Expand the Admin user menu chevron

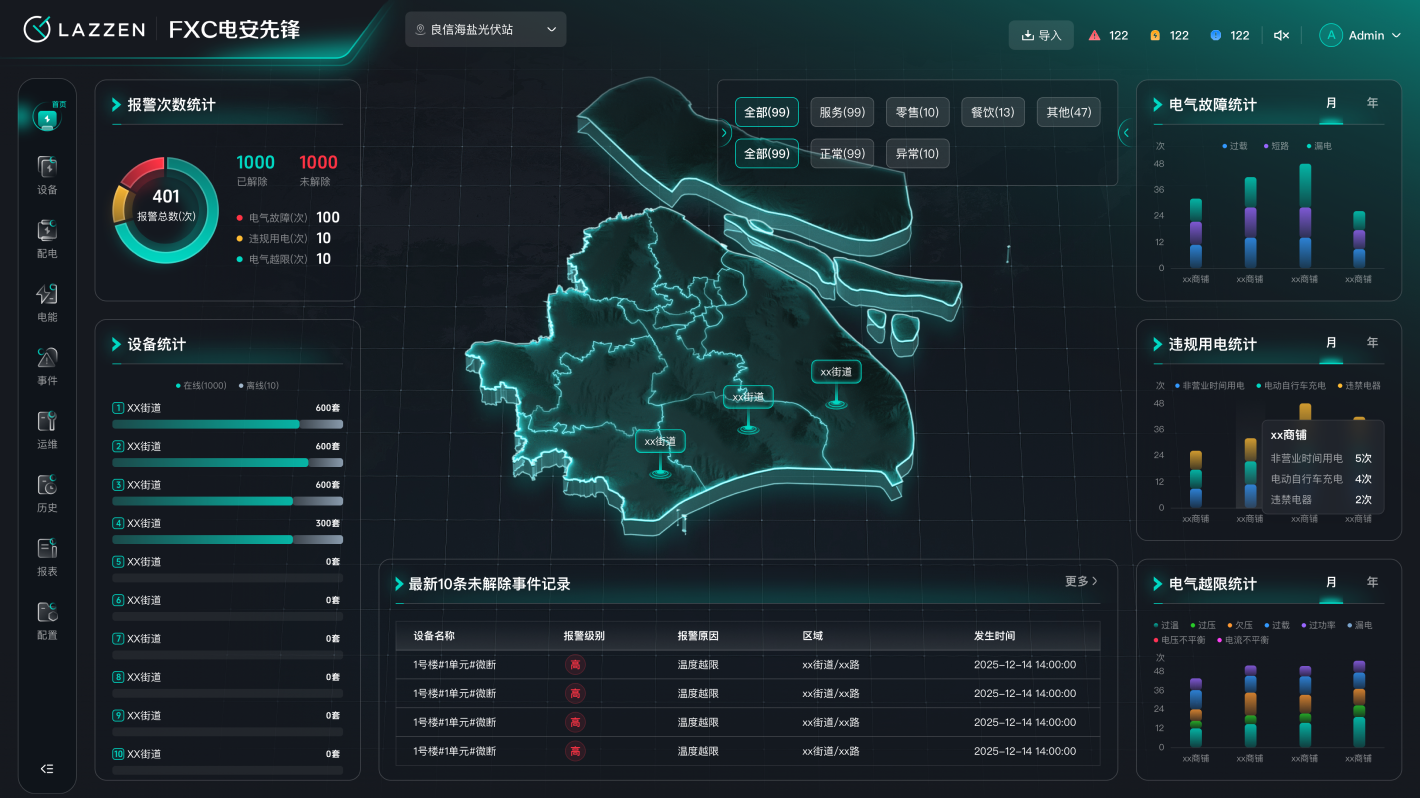tap(1396, 35)
